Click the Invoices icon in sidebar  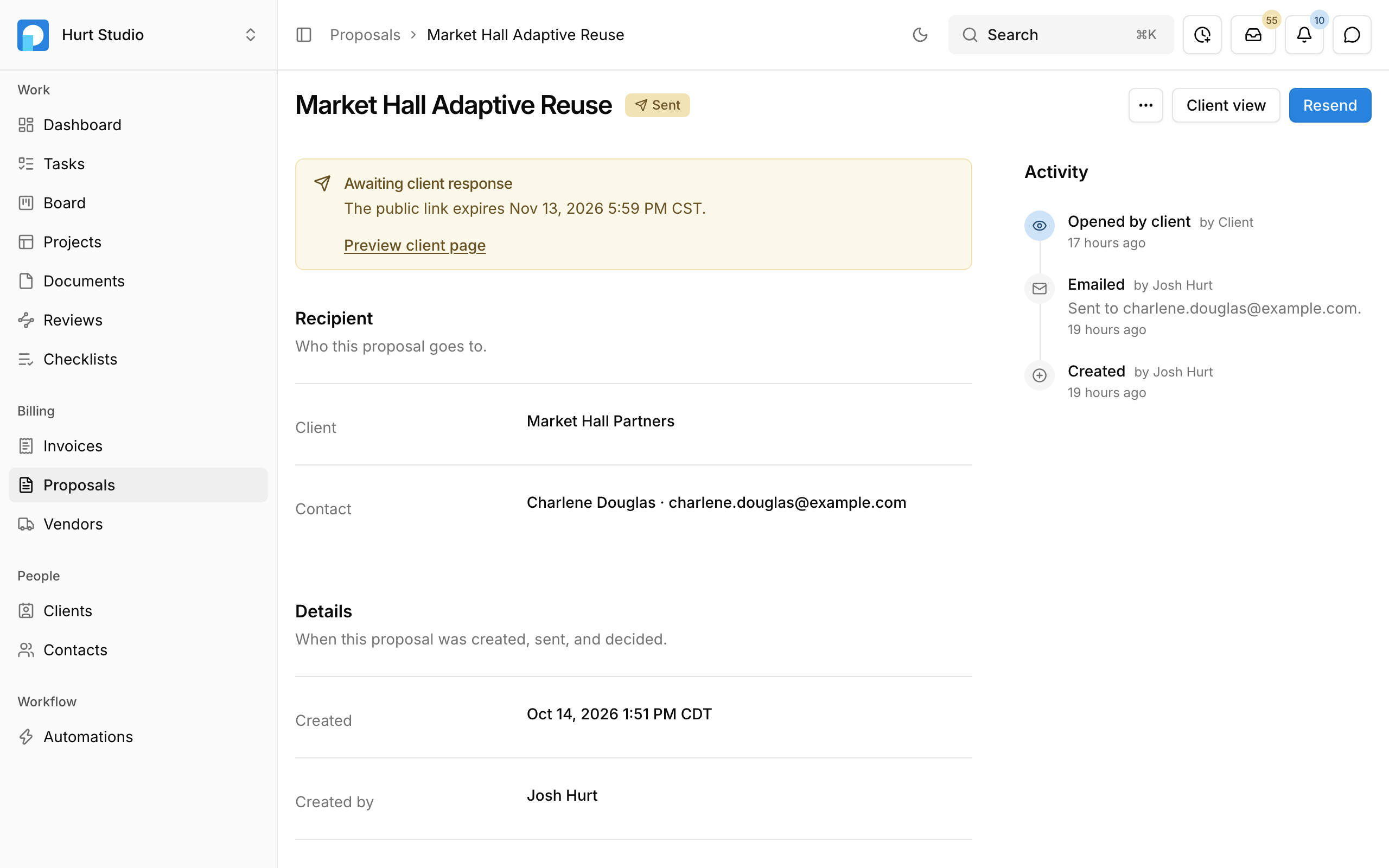coord(26,446)
